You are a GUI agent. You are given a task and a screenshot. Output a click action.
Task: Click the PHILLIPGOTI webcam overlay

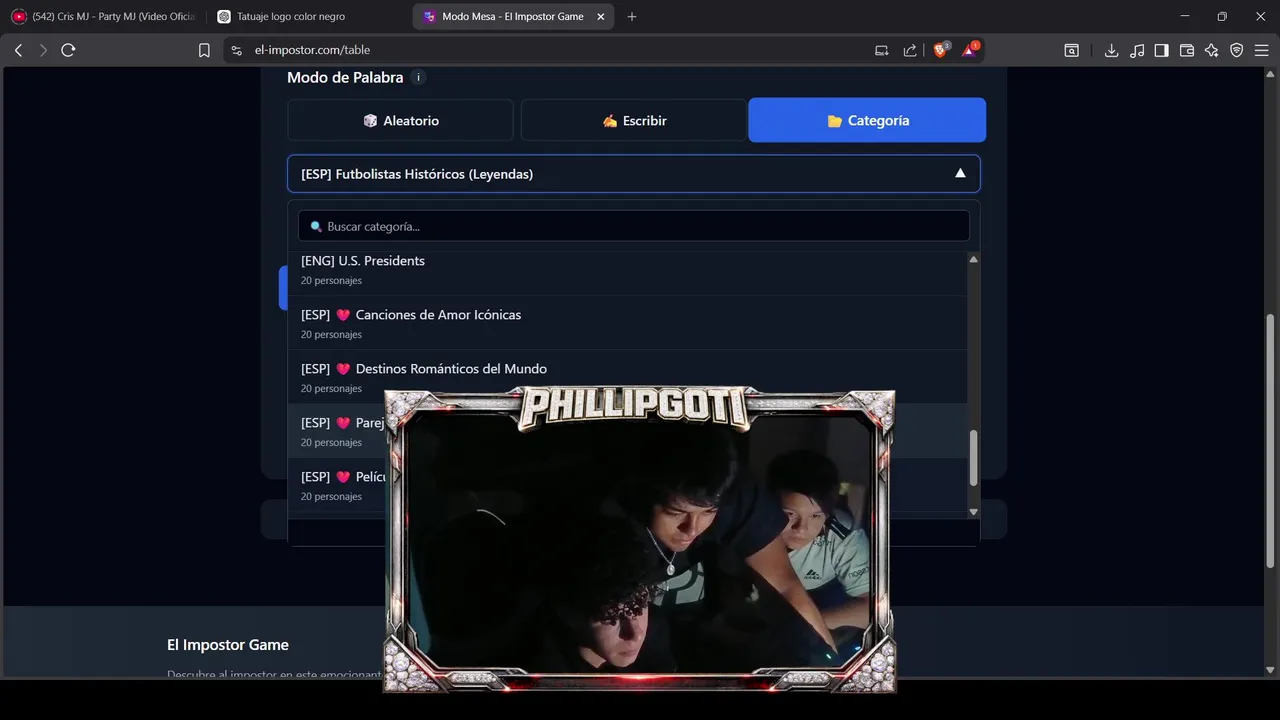pyautogui.click(x=640, y=540)
